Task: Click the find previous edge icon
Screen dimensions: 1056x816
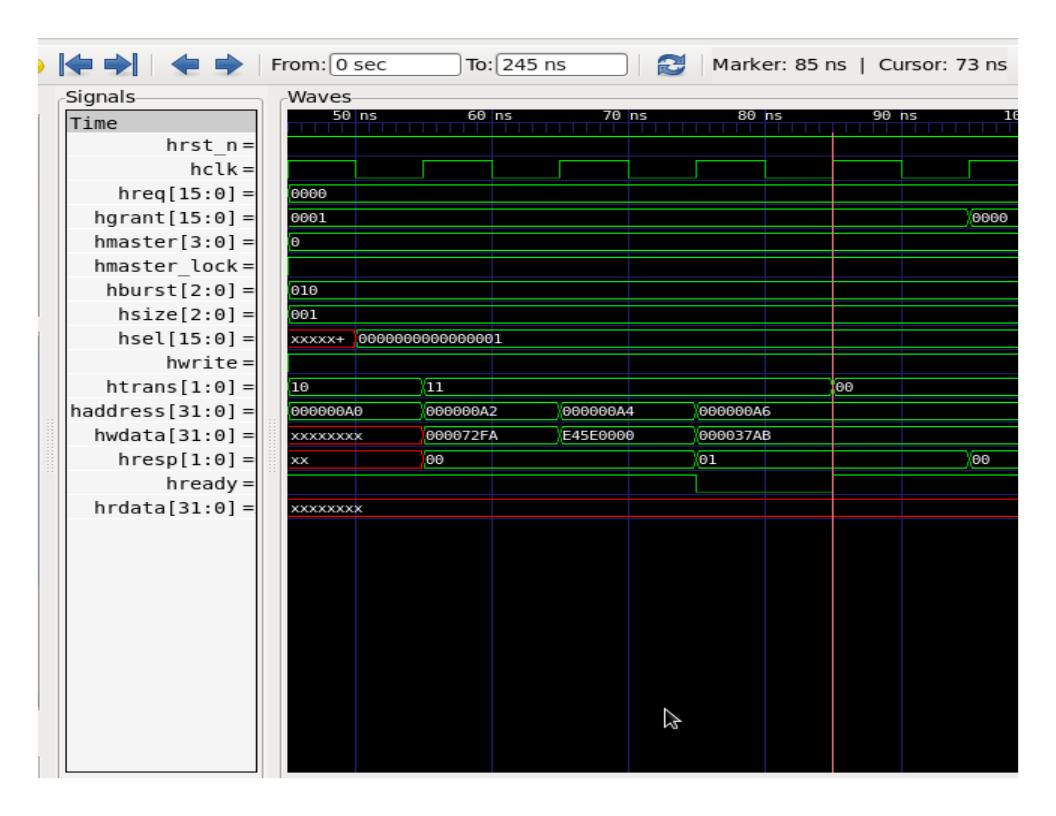Action: pos(185,65)
